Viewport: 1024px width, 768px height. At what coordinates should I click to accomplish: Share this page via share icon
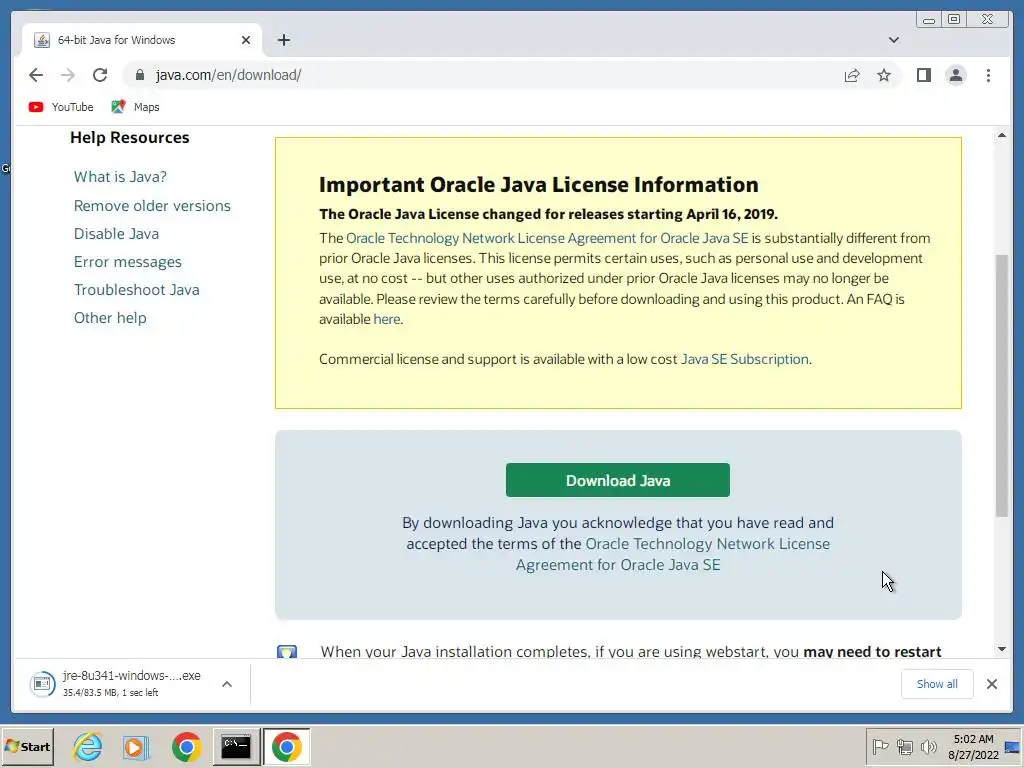pyautogui.click(x=852, y=75)
